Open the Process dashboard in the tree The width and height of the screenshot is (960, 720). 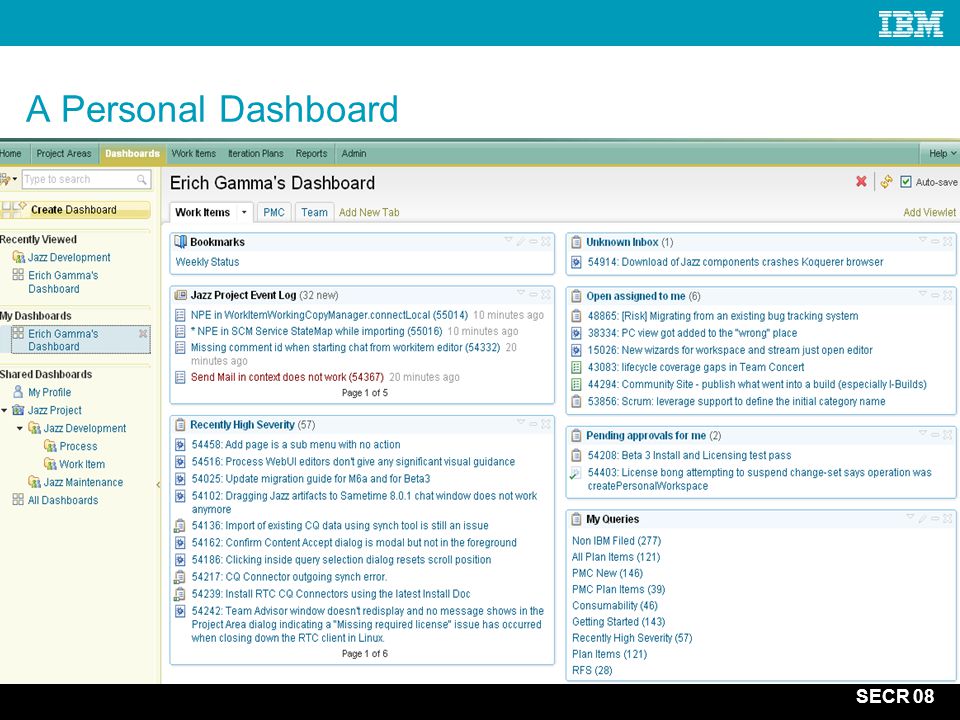pyautogui.click(x=78, y=446)
